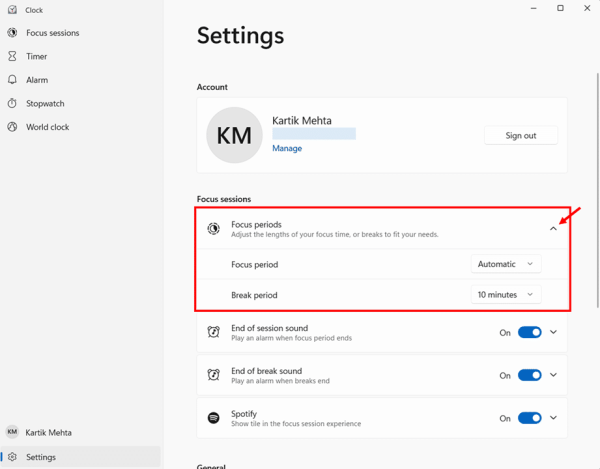Click the 'Play an alarm when breaks end' text
This screenshot has height=469, width=600.
pyautogui.click(x=280, y=381)
